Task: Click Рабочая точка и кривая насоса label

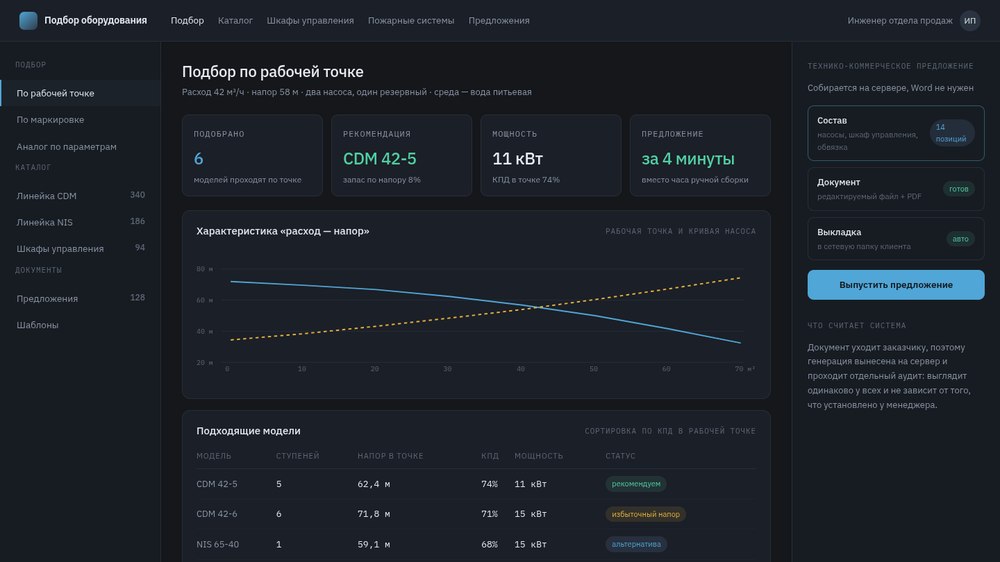Action: click(680, 232)
